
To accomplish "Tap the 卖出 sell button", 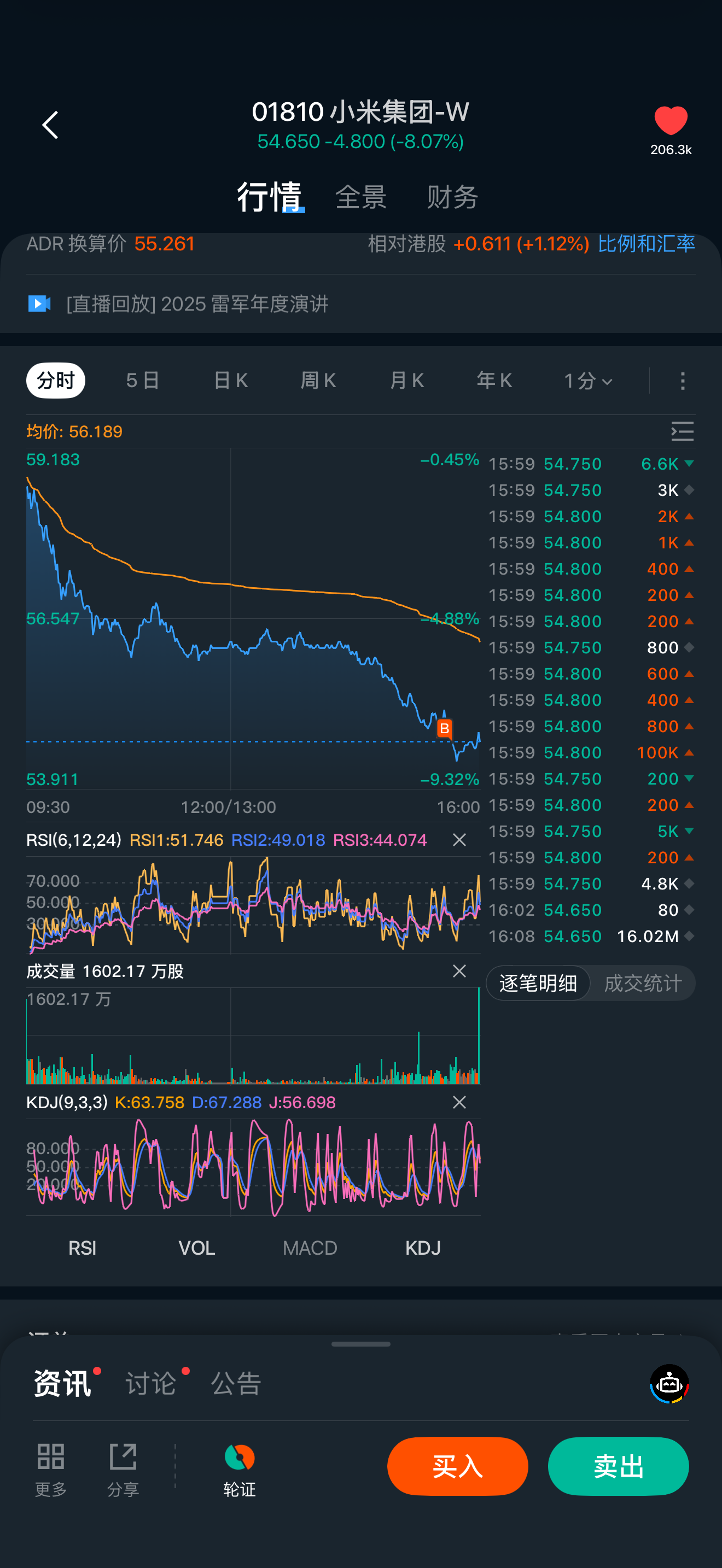I will 619,1466.
